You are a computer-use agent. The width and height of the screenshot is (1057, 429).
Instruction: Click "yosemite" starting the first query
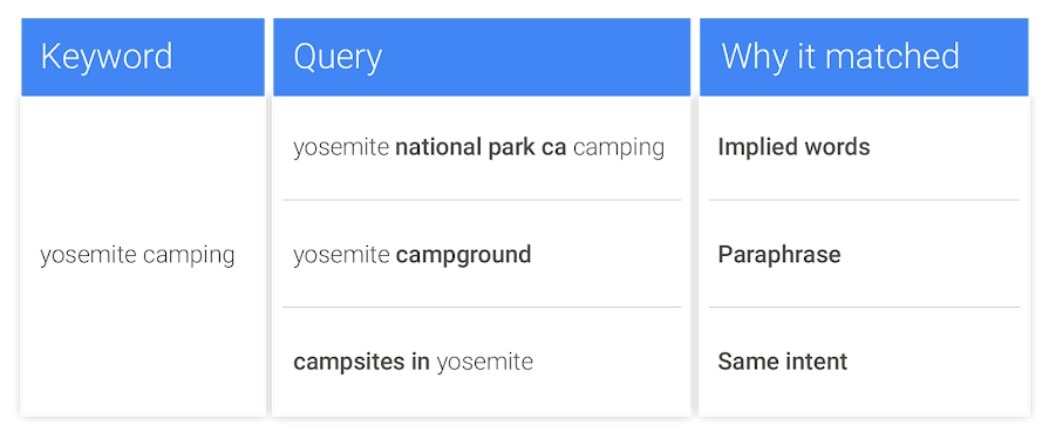click(341, 148)
